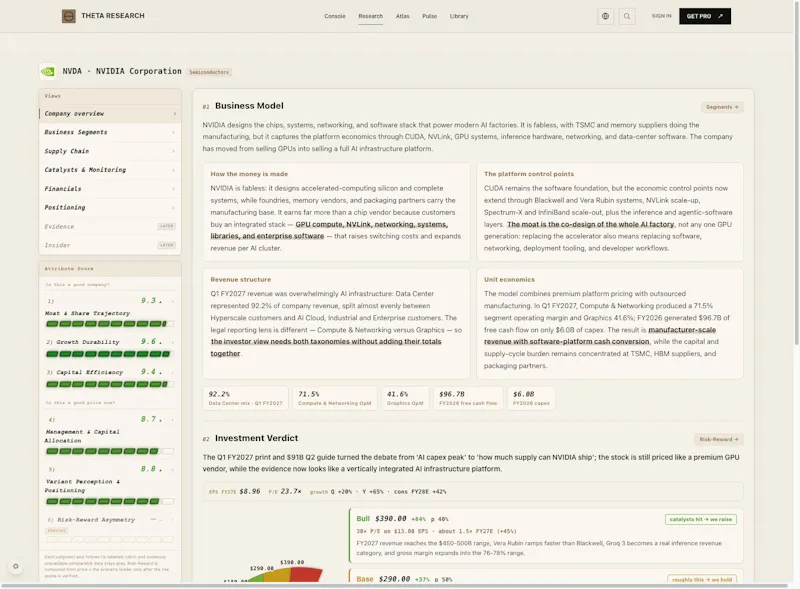Click the Growth Durability score bar
Image resolution: width=800 pixels, height=589 pixels.
[110, 354]
